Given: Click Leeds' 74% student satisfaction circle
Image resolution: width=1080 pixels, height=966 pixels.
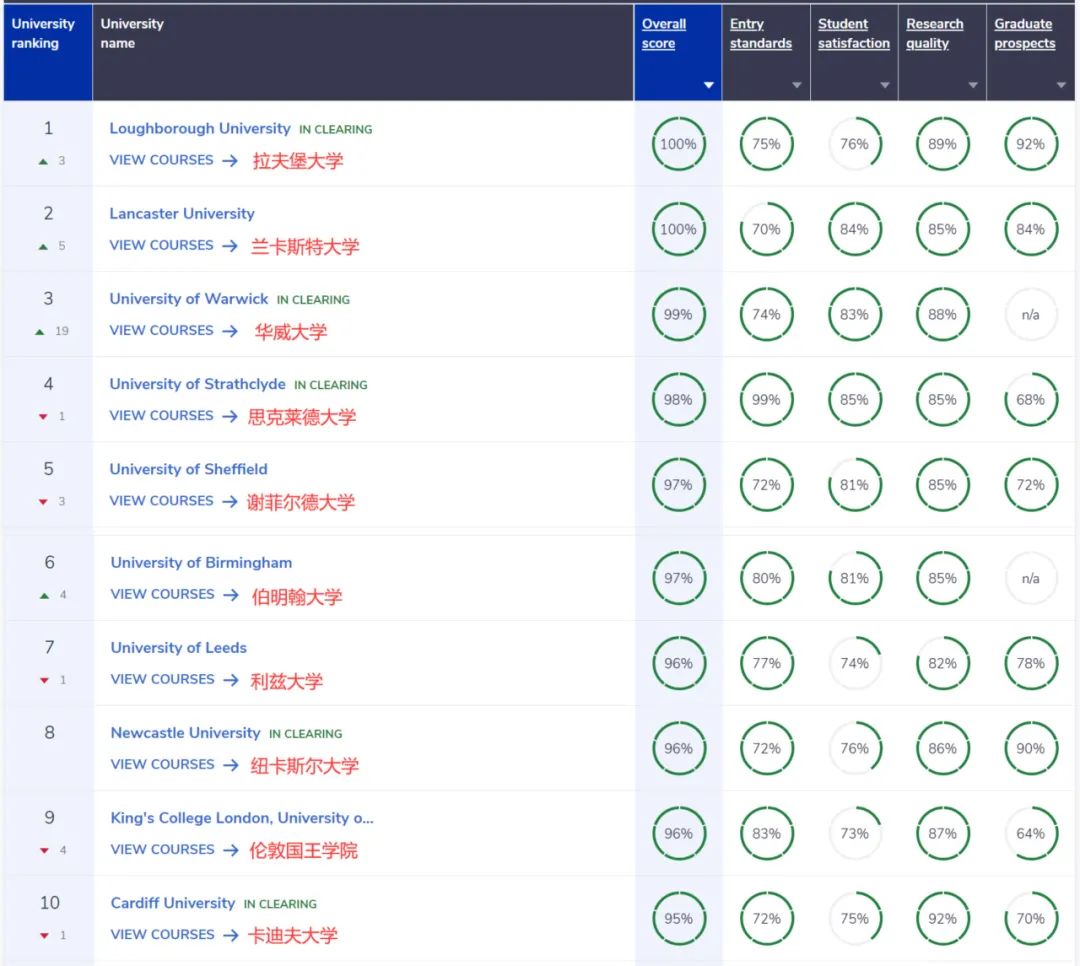Looking at the screenshot, I should coord(855,664).
